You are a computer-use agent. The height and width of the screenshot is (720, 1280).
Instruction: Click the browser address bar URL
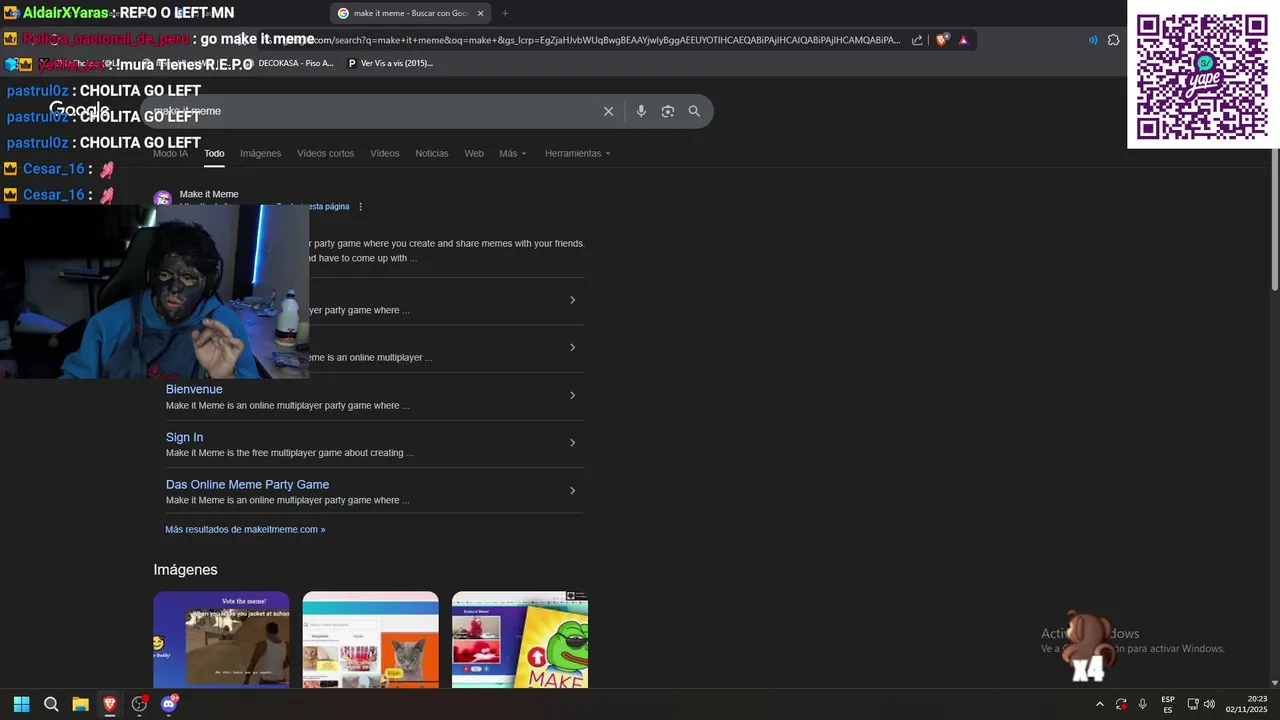point(600,40)
